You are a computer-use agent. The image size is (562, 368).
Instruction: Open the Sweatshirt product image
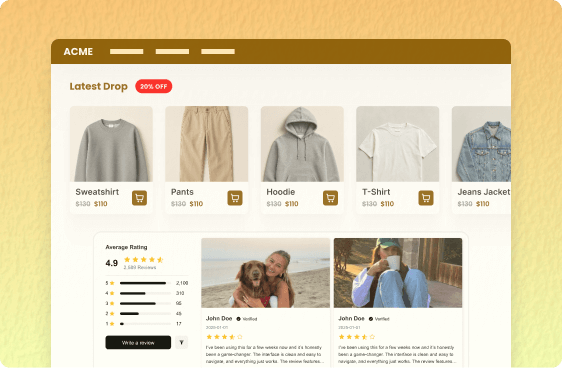(x=111, y=144)
